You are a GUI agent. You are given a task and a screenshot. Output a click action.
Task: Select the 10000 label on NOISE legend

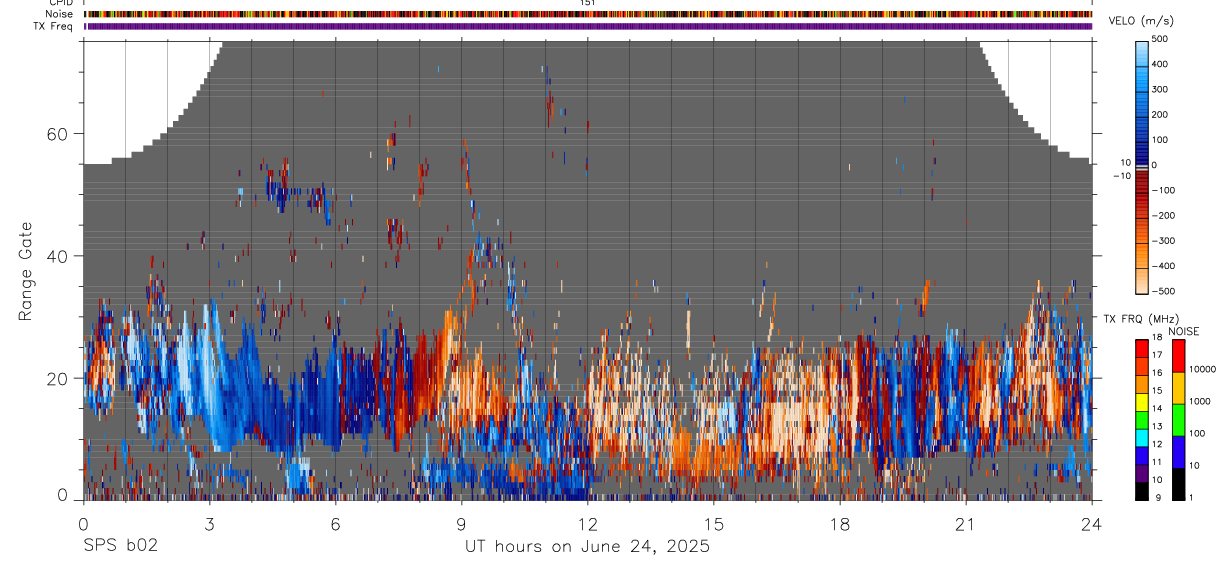pos(1202,369)
